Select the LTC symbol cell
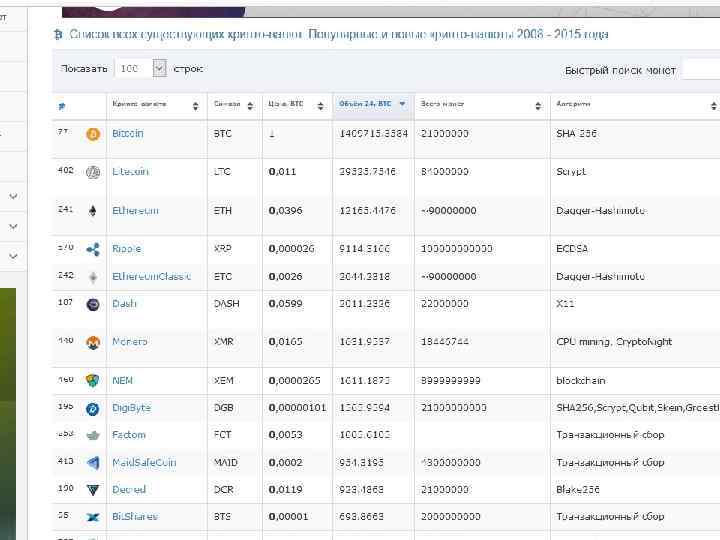The height and width of the screenshot is (540, 720). 222,172
